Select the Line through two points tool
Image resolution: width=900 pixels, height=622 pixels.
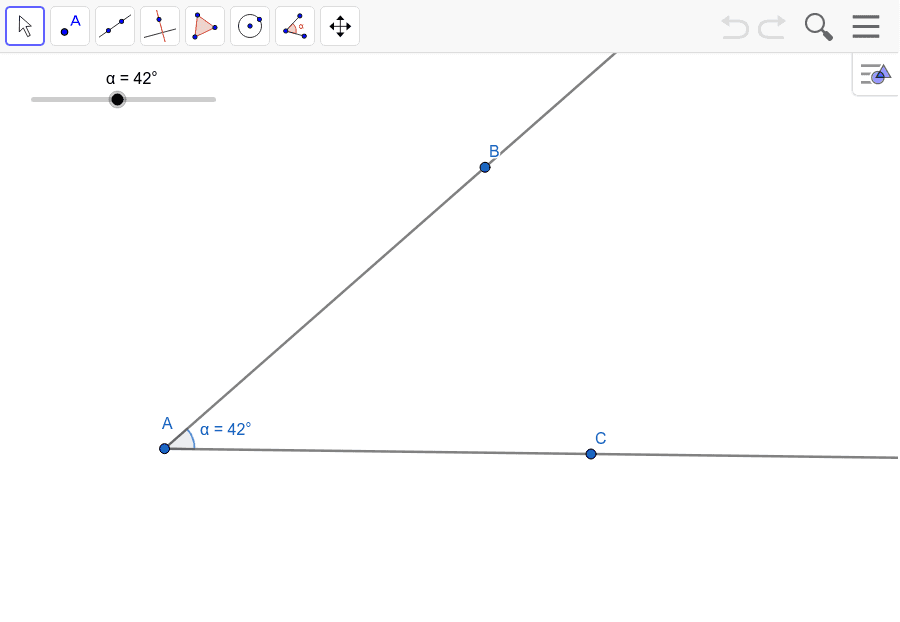(115, 26)
